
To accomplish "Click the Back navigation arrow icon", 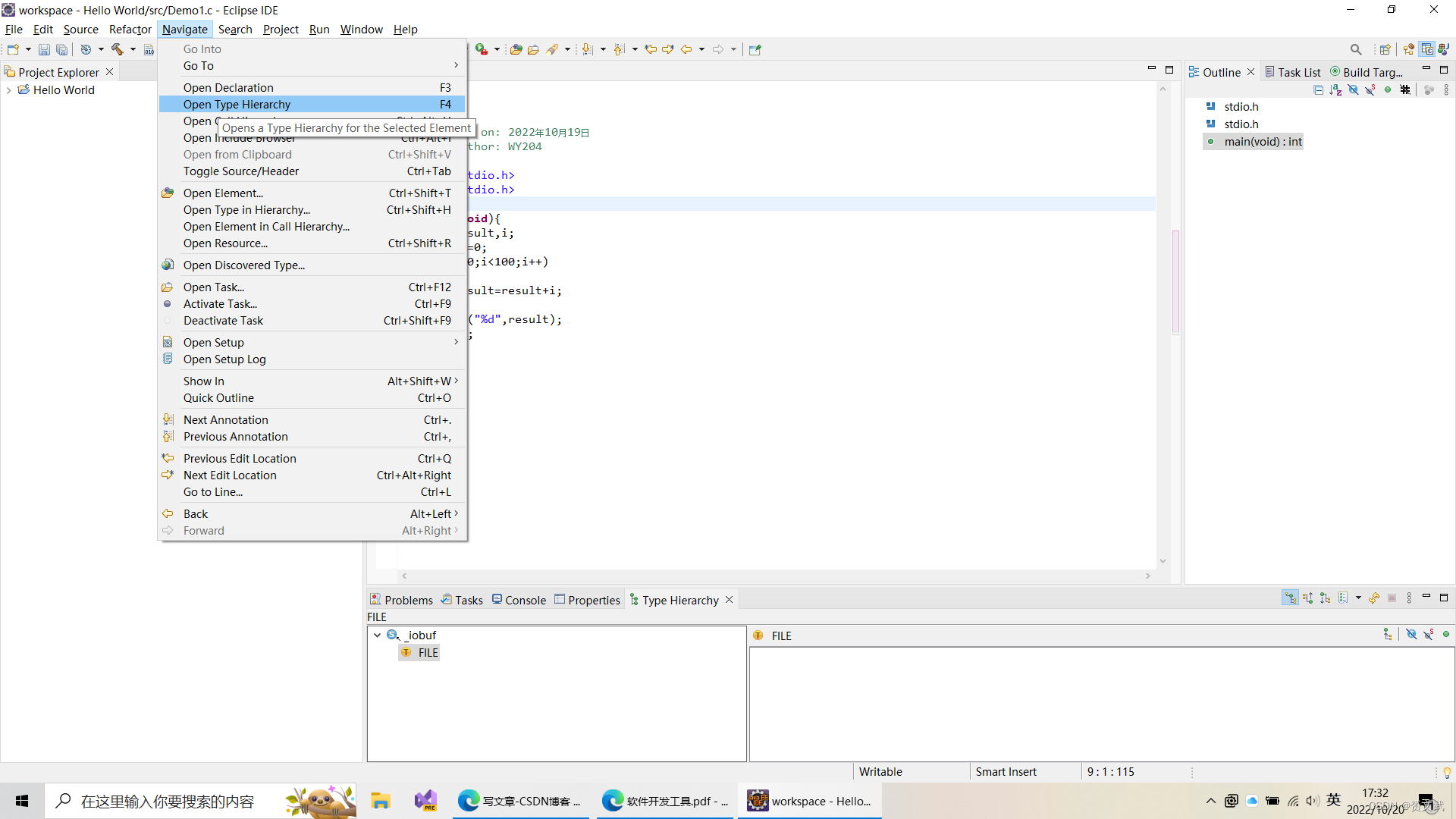I will click(x=686, y=49).
